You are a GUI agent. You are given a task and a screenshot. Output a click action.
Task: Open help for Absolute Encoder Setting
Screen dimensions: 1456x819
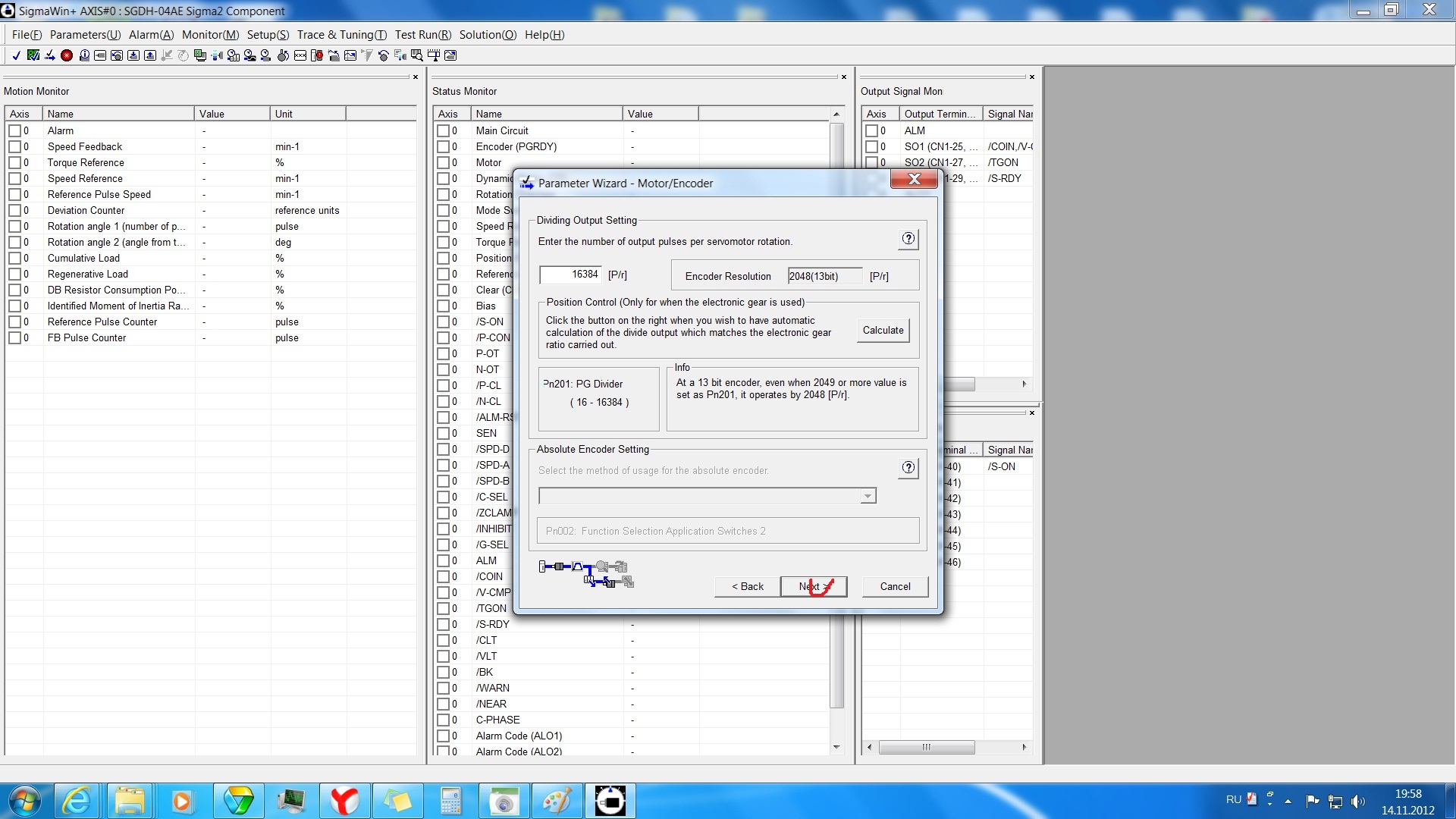[x=908, y=468]
